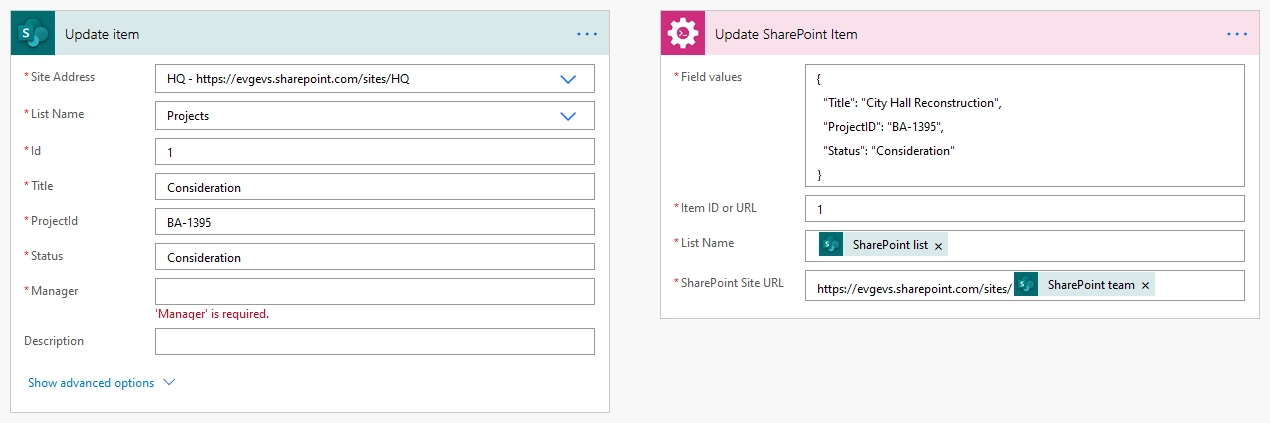The image size is (1270, 423).
Task: Remove the SharePoint team token
Action: click(1145, 286)
